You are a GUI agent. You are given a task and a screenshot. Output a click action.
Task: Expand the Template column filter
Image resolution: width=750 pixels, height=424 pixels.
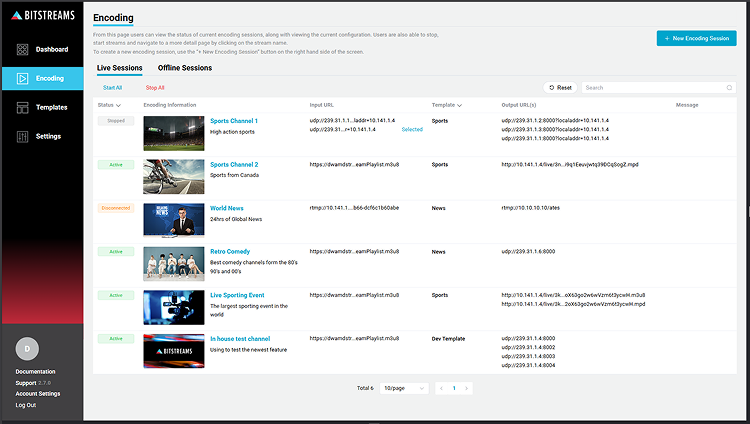[x=460, y=104]
